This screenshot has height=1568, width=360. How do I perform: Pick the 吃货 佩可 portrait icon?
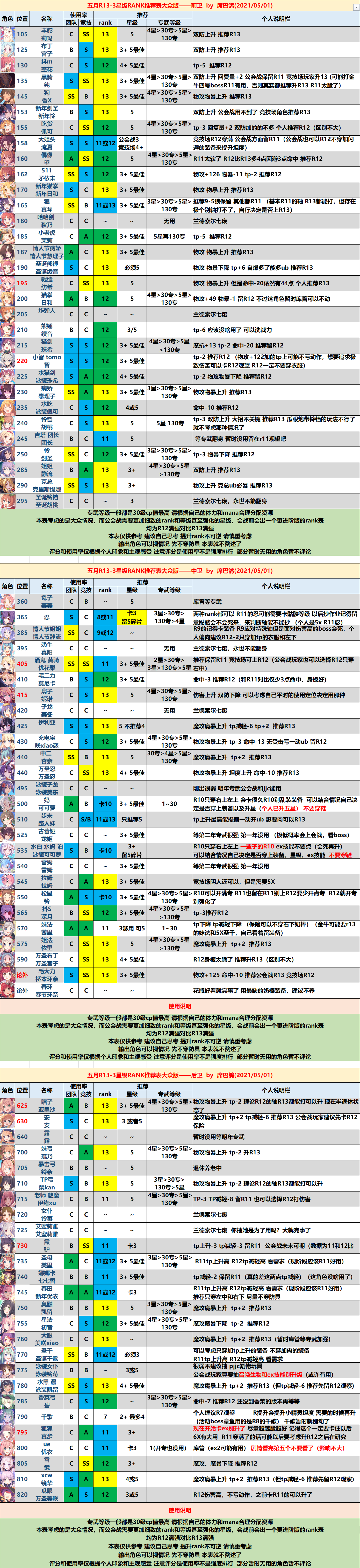pyautogui.click(x=7, y=128)
